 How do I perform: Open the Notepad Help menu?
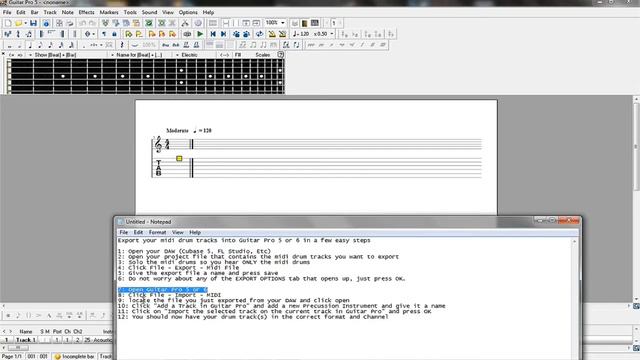click(195, 232)
